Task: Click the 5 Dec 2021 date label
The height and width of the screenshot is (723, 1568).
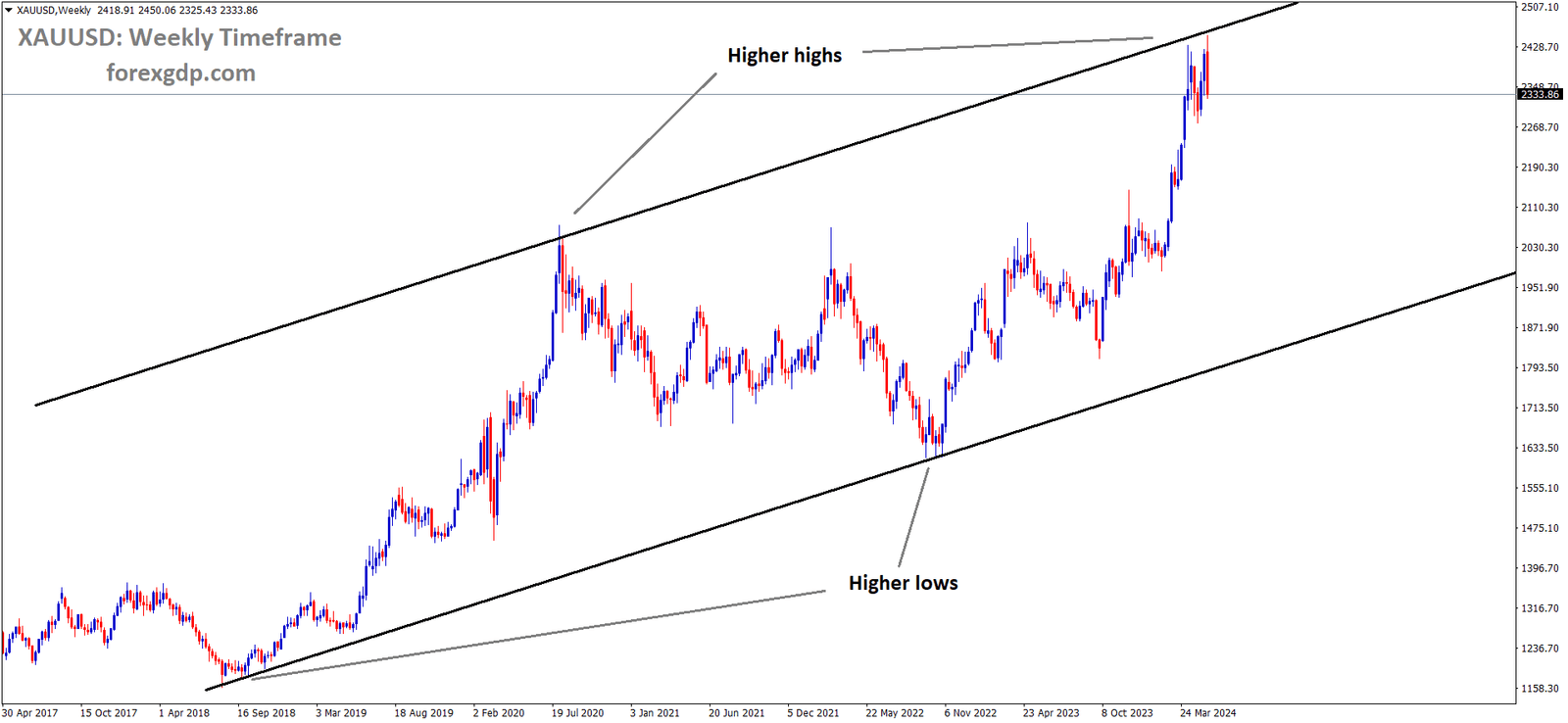Action: (813, 713)
